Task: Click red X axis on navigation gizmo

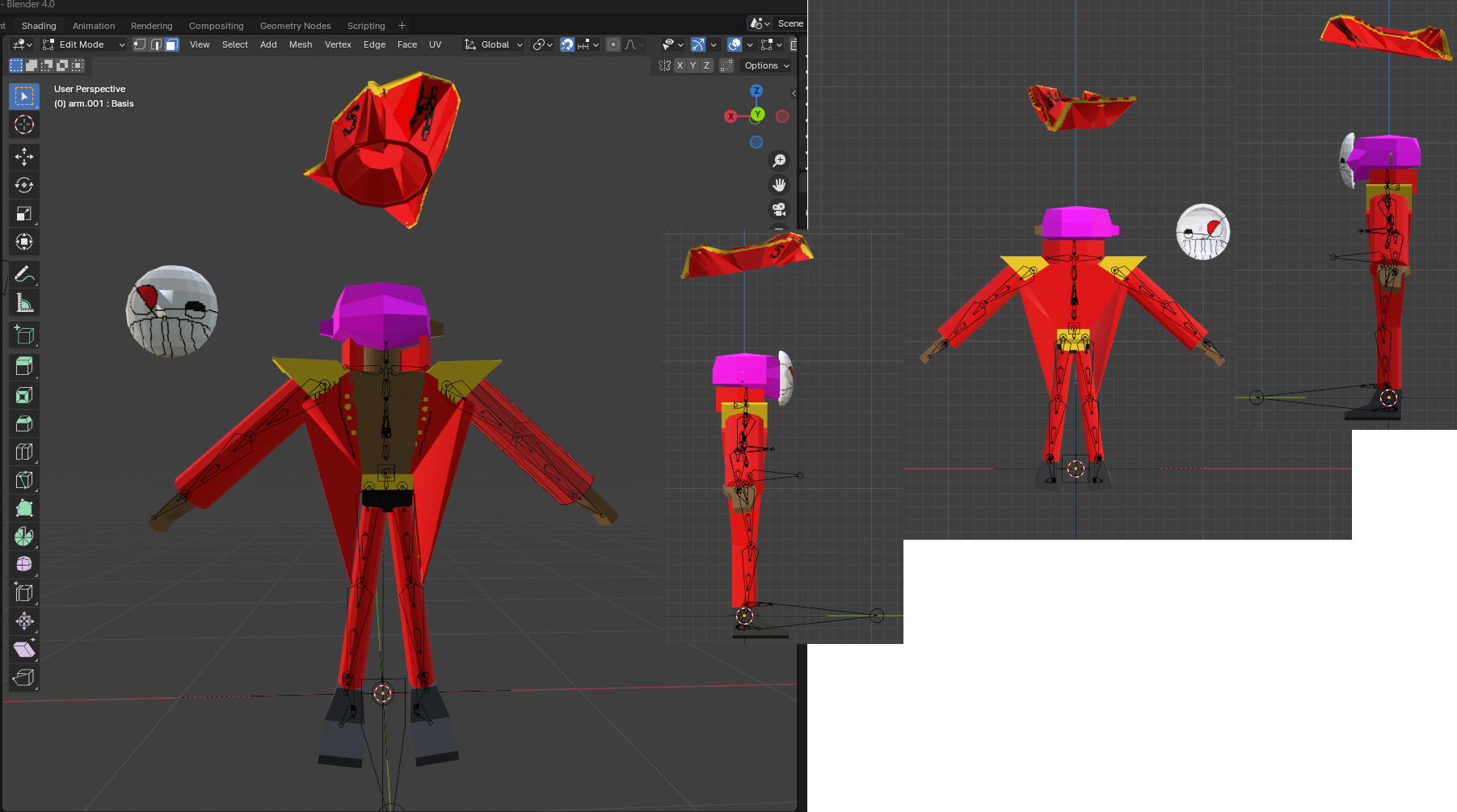Action: (x=731, y=116)
